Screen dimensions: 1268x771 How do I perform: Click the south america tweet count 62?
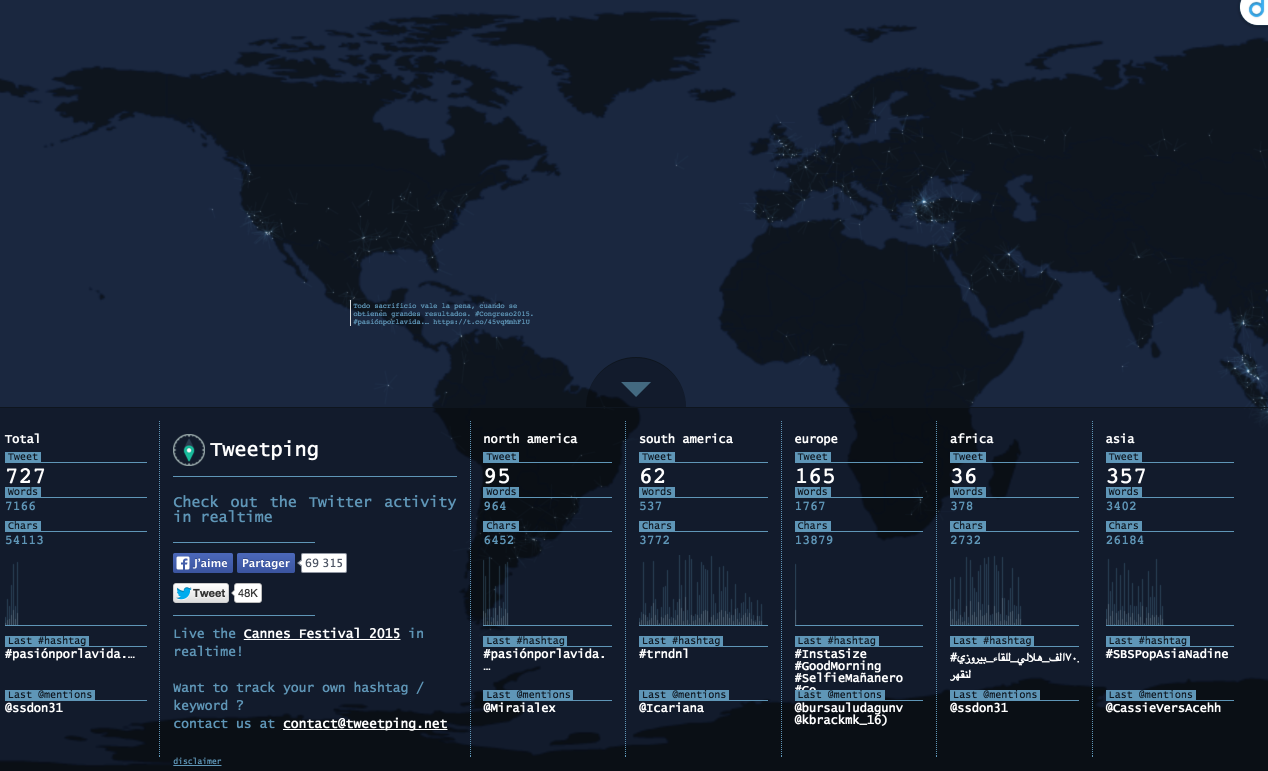click(x=653, y=476)
